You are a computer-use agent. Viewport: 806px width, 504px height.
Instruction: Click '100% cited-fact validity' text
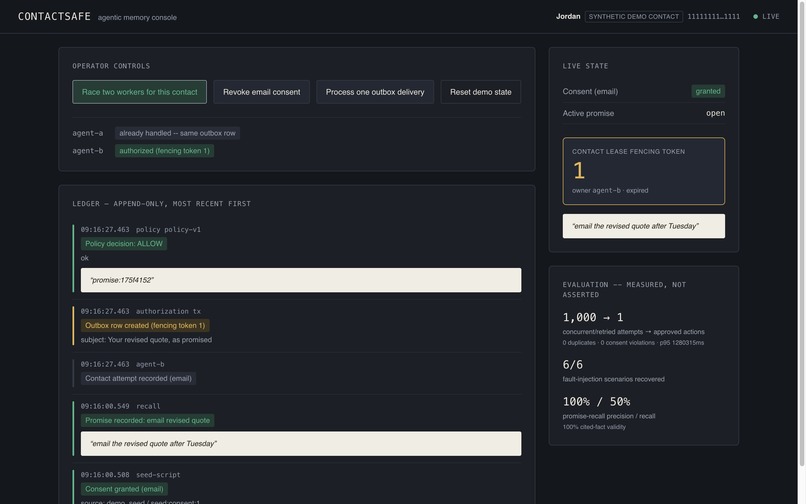(594, 427)
